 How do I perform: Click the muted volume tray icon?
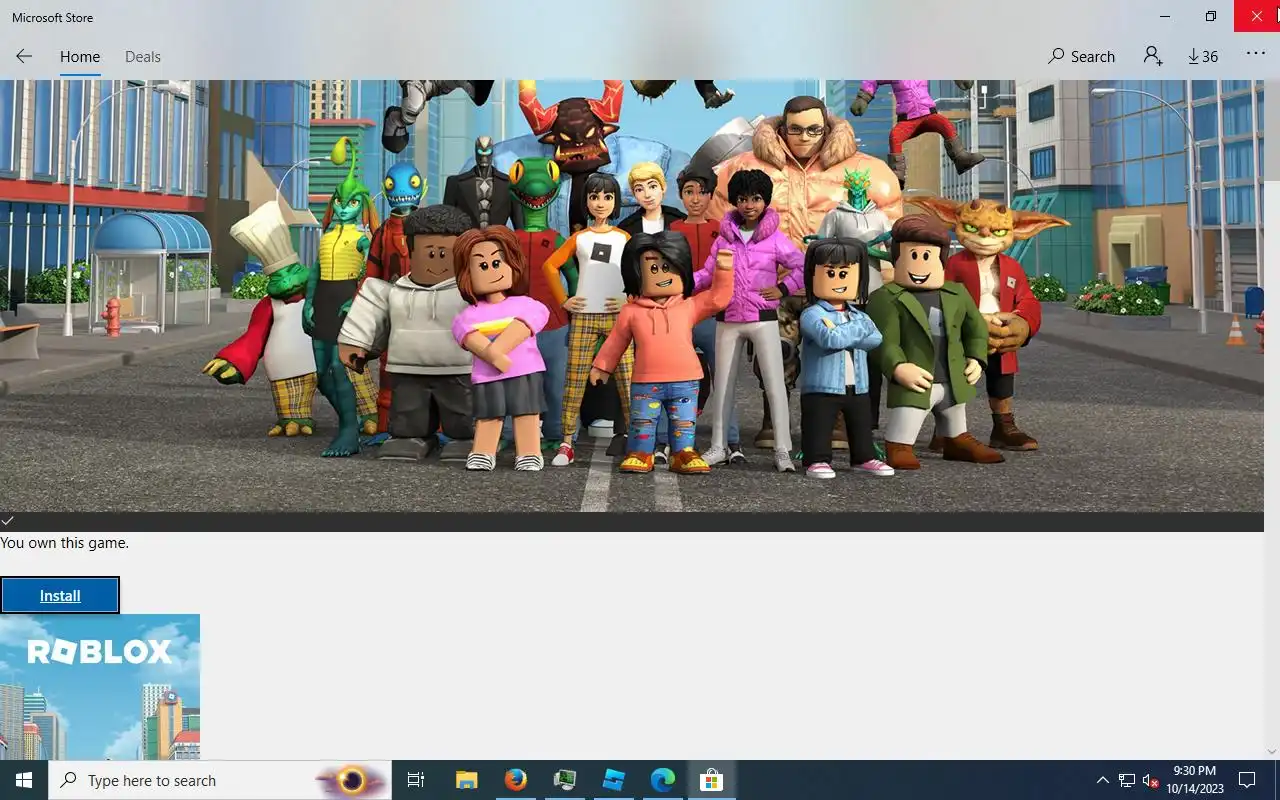pyautogui.click(x=1150, y=780)
